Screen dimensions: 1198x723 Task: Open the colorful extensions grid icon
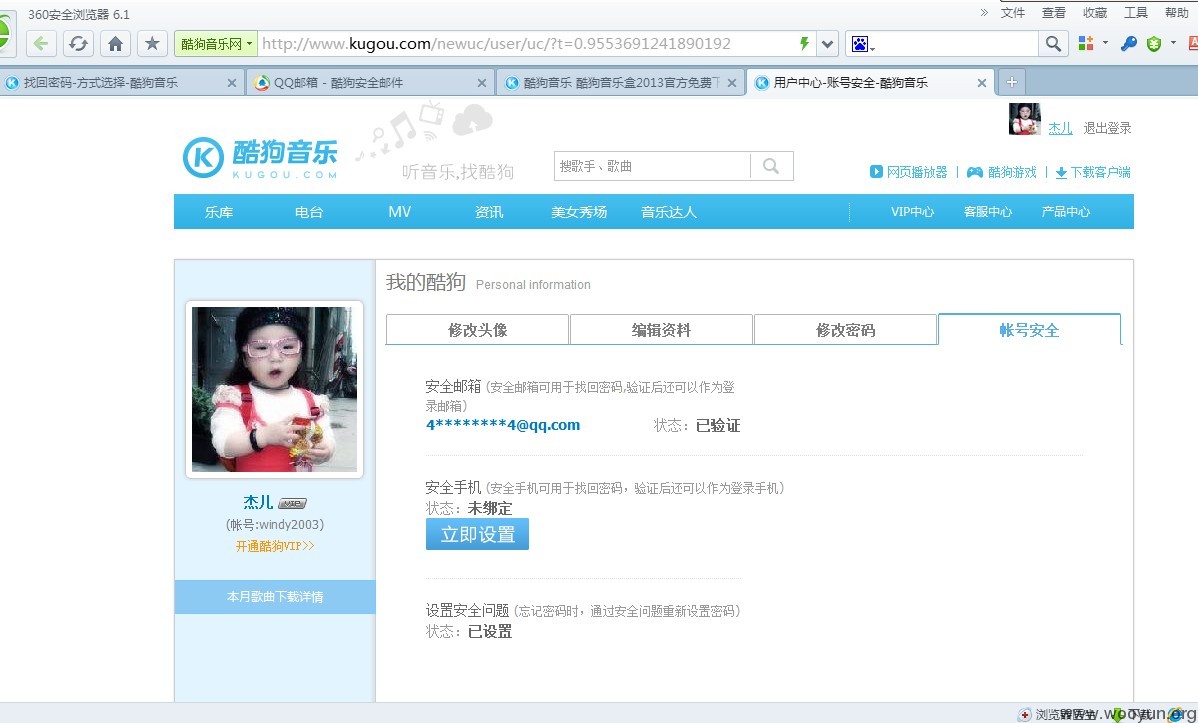coord(1086,44)
